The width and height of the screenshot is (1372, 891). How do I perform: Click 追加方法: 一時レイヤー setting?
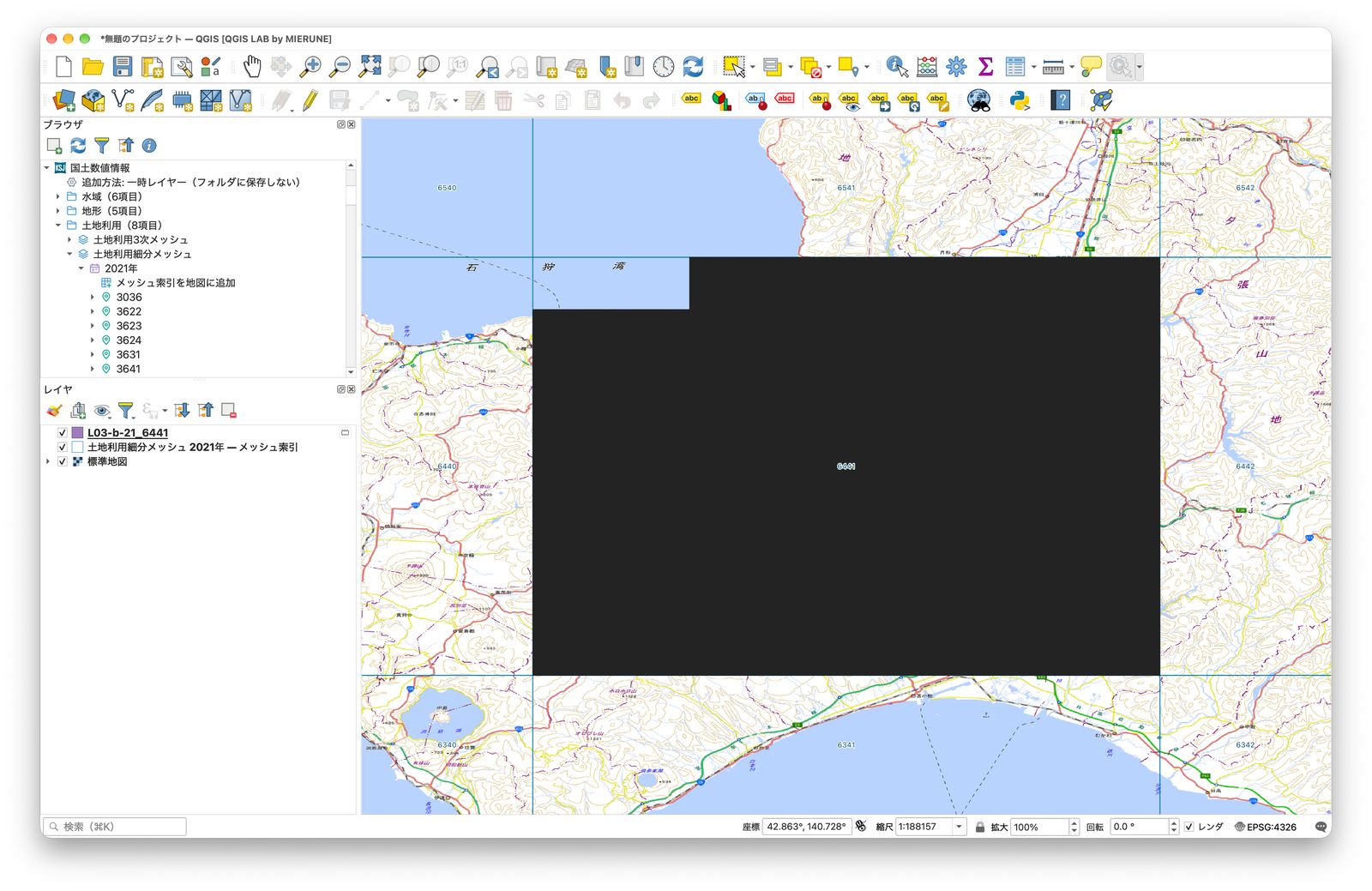coord(183,183)
